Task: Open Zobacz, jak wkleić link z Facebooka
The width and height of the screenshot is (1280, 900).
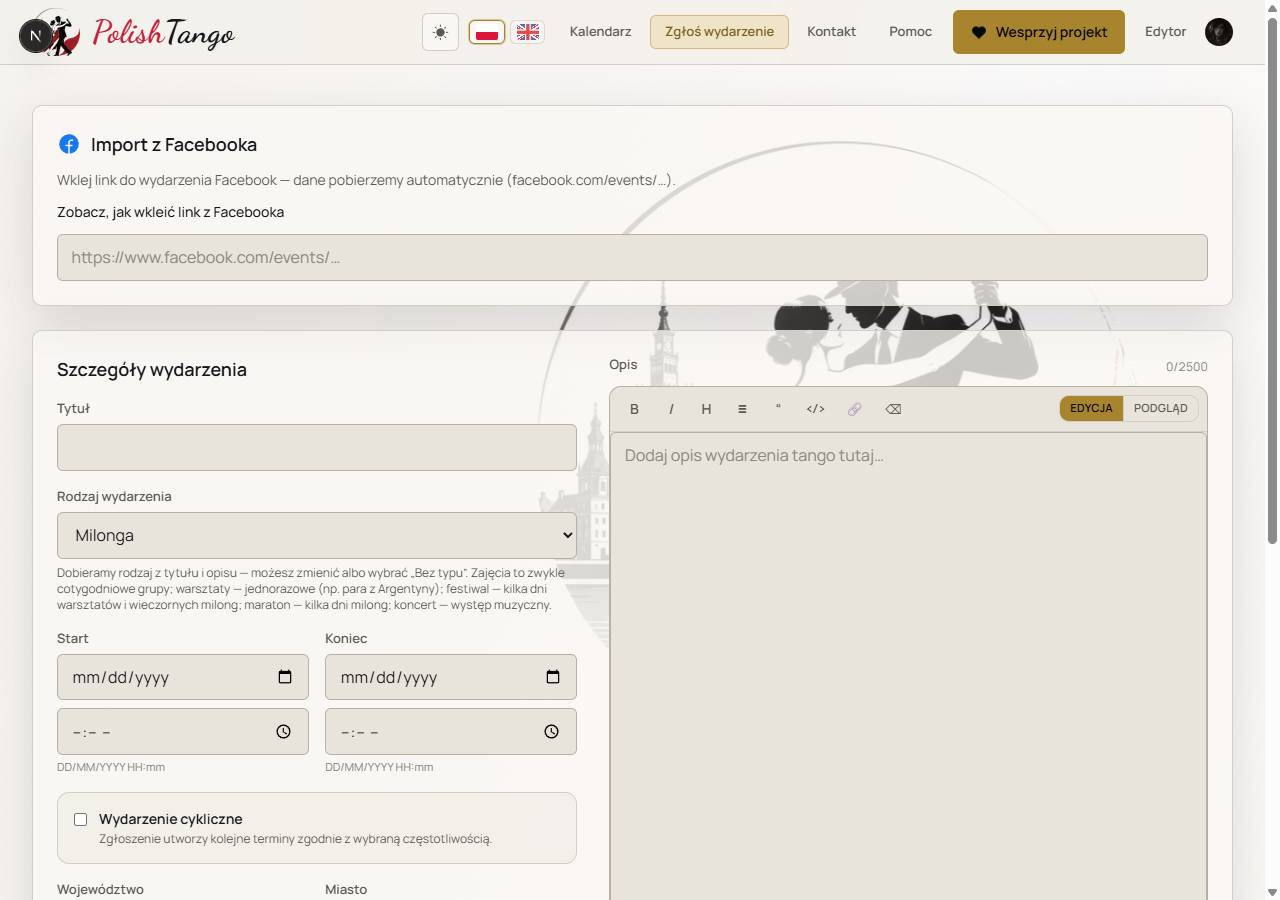Action: [171, 212]
